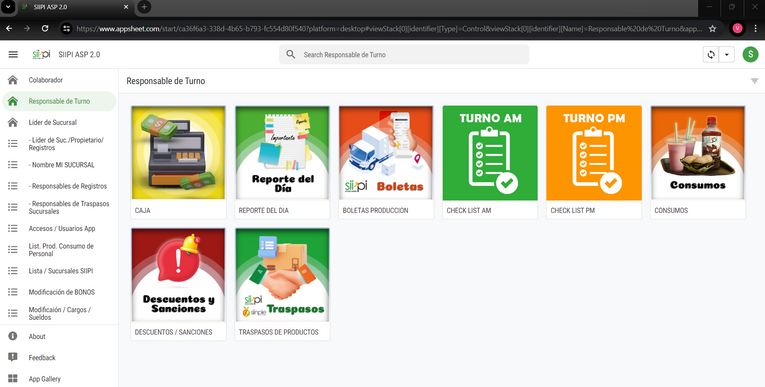This screenshot has width=765, height=387.
Task: Open a new browser tab
Action: click(x=144, y=7)
